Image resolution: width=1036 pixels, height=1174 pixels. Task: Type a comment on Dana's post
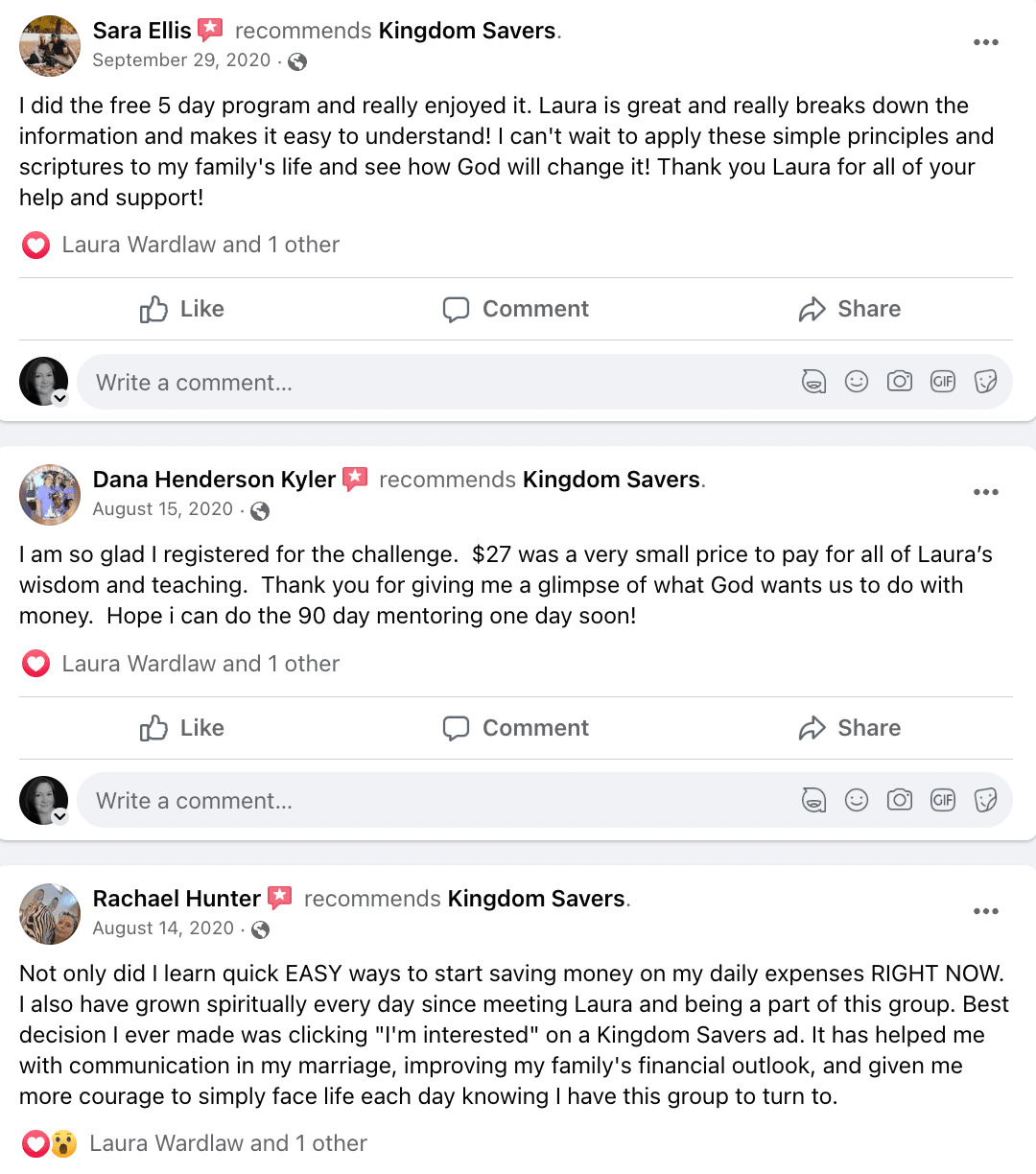pos(432,801)
